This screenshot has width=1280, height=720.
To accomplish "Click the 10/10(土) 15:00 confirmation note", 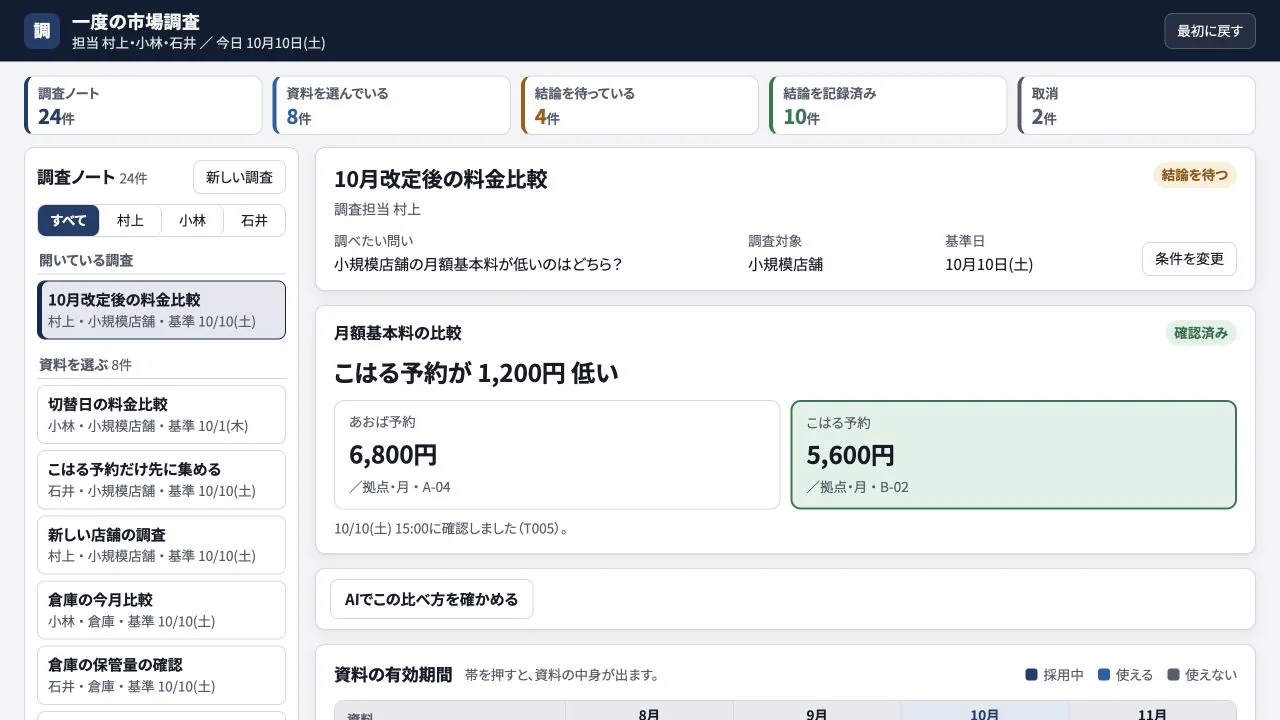I will (452, 528).
